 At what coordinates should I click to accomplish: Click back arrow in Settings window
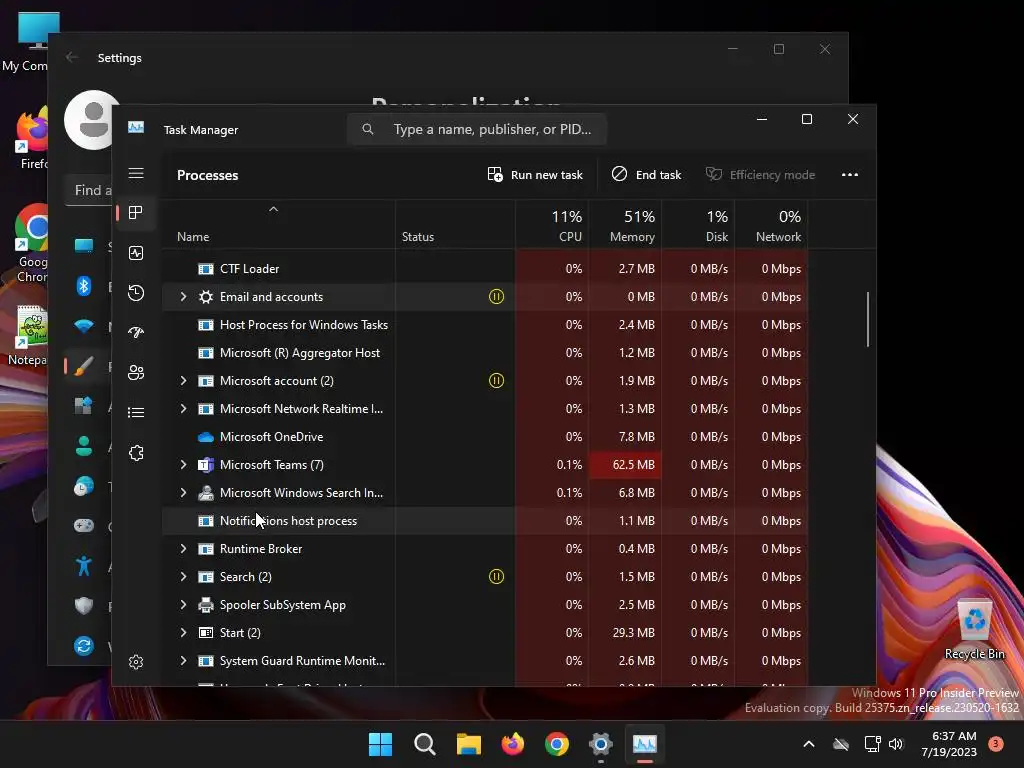click(x=72, y=57)
